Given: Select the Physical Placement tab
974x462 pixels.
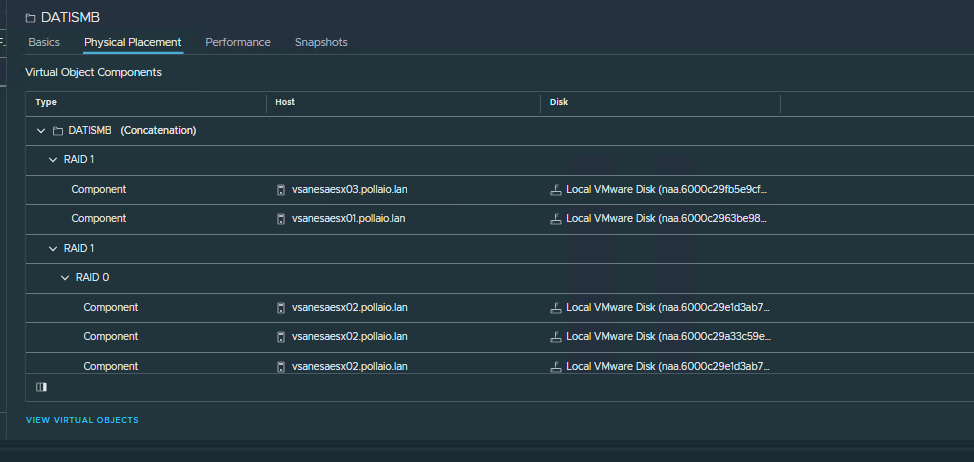Looking at the screenshot, I should (x=133, y=42).
